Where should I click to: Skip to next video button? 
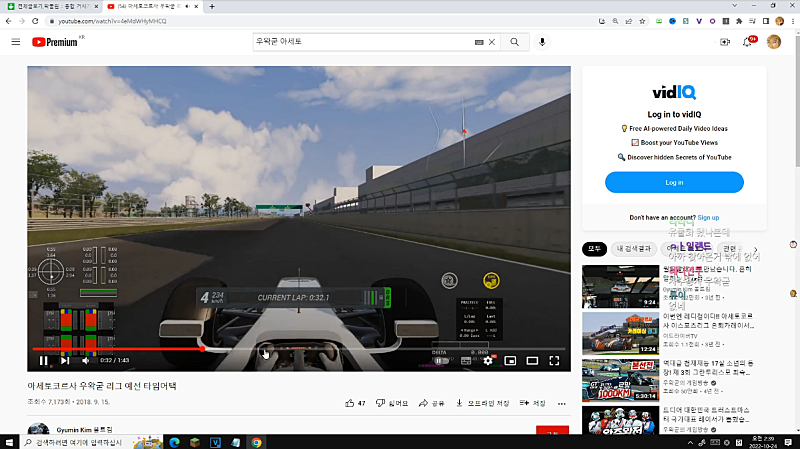point(65,361)
